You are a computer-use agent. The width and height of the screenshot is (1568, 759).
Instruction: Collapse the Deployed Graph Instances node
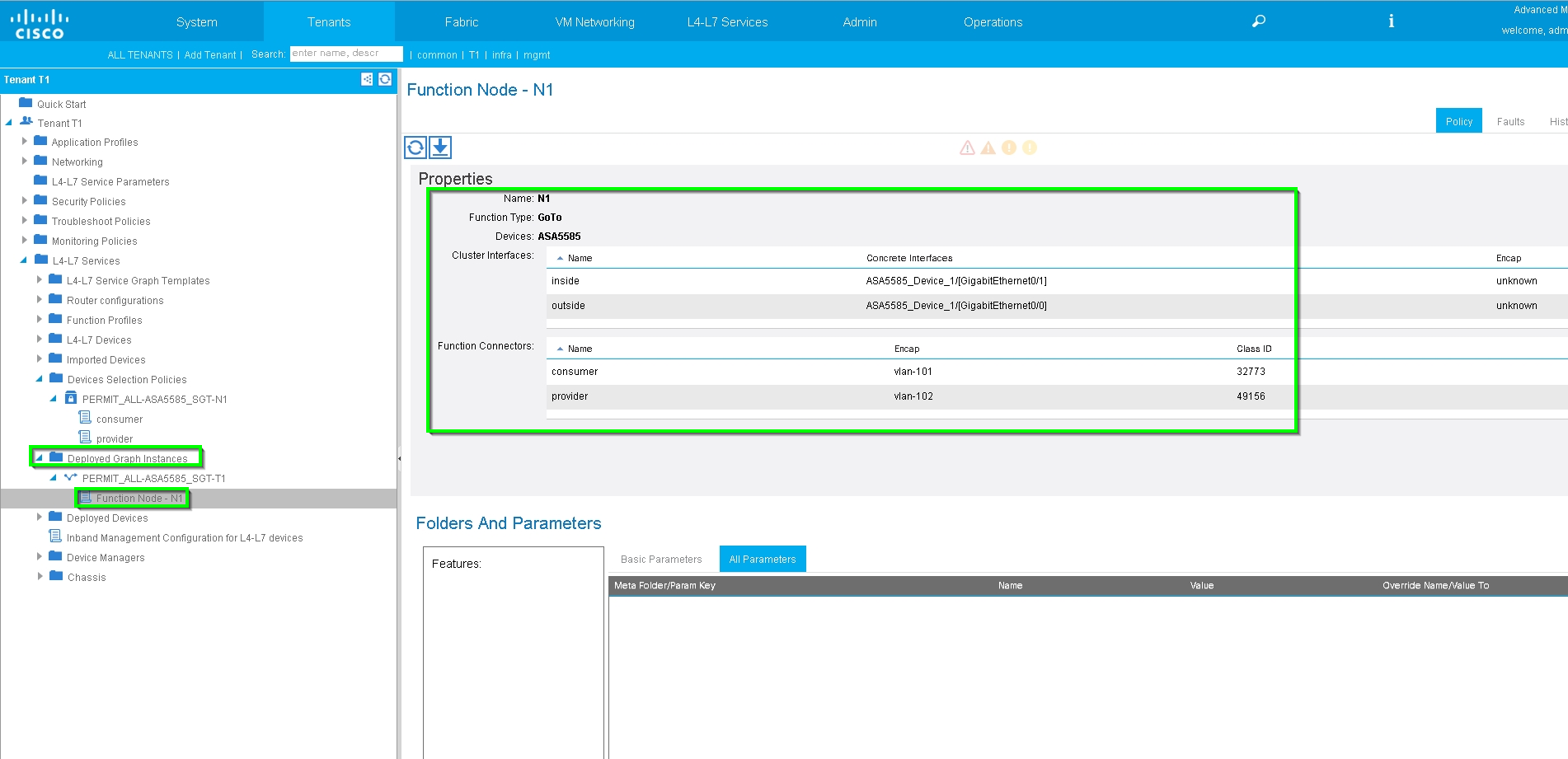click(39, 457)
